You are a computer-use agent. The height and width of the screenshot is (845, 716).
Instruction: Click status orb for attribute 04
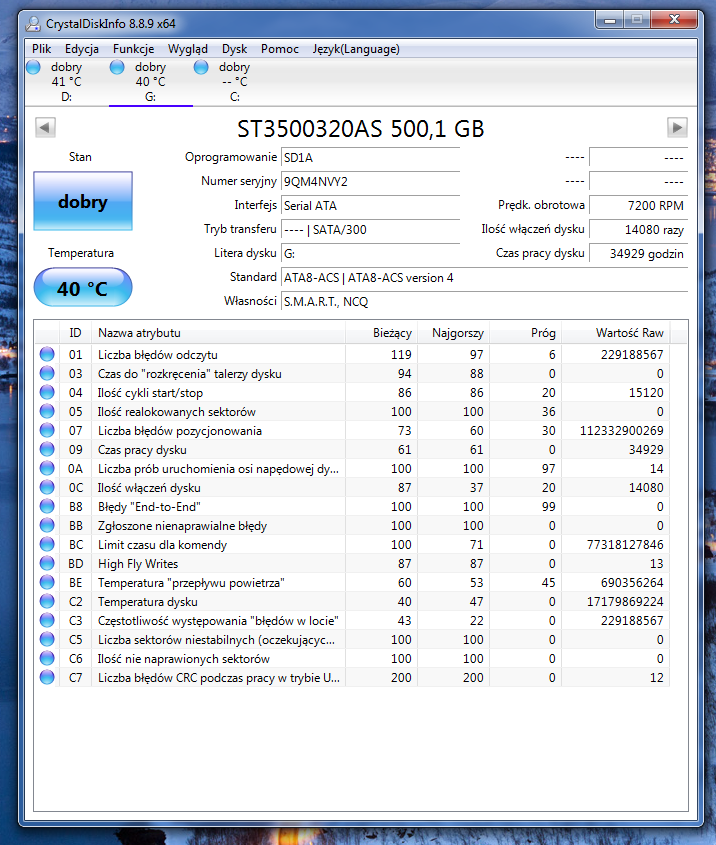point(47,392)
